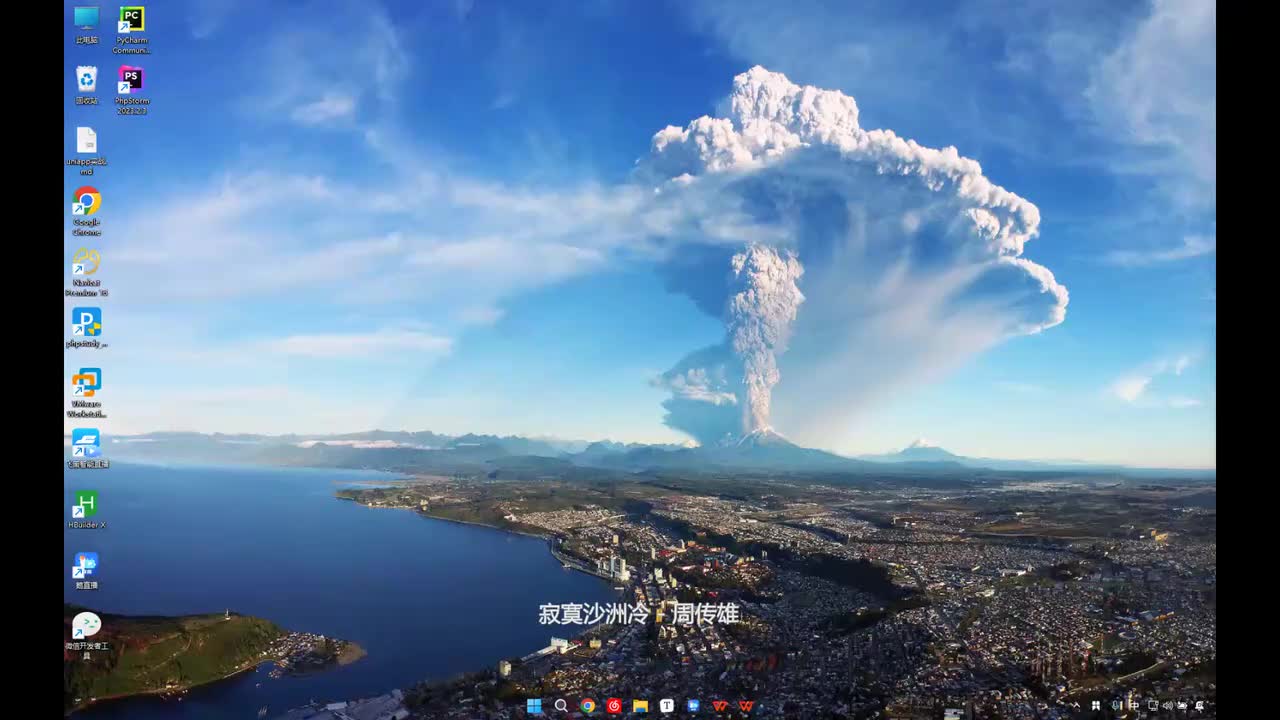Open the Windows Start menu
Image resolution: width=1280 pixels, height=720 pixels.
click(534, 705)
